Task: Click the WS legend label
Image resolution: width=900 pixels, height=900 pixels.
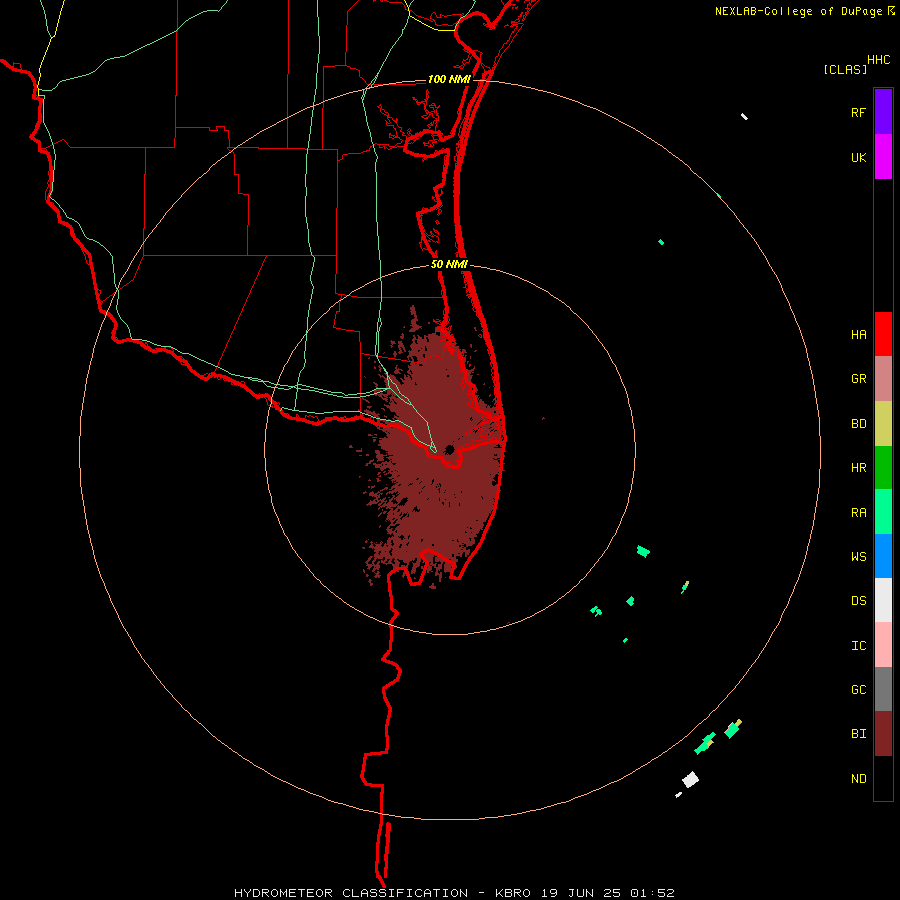Action: 858,556
